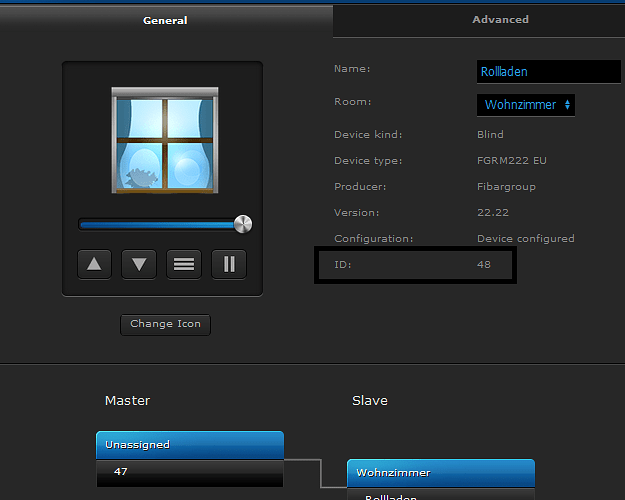625x500 pixels.
Task: Switch to the Advanced tab
Action: click(x=500, y=19)
